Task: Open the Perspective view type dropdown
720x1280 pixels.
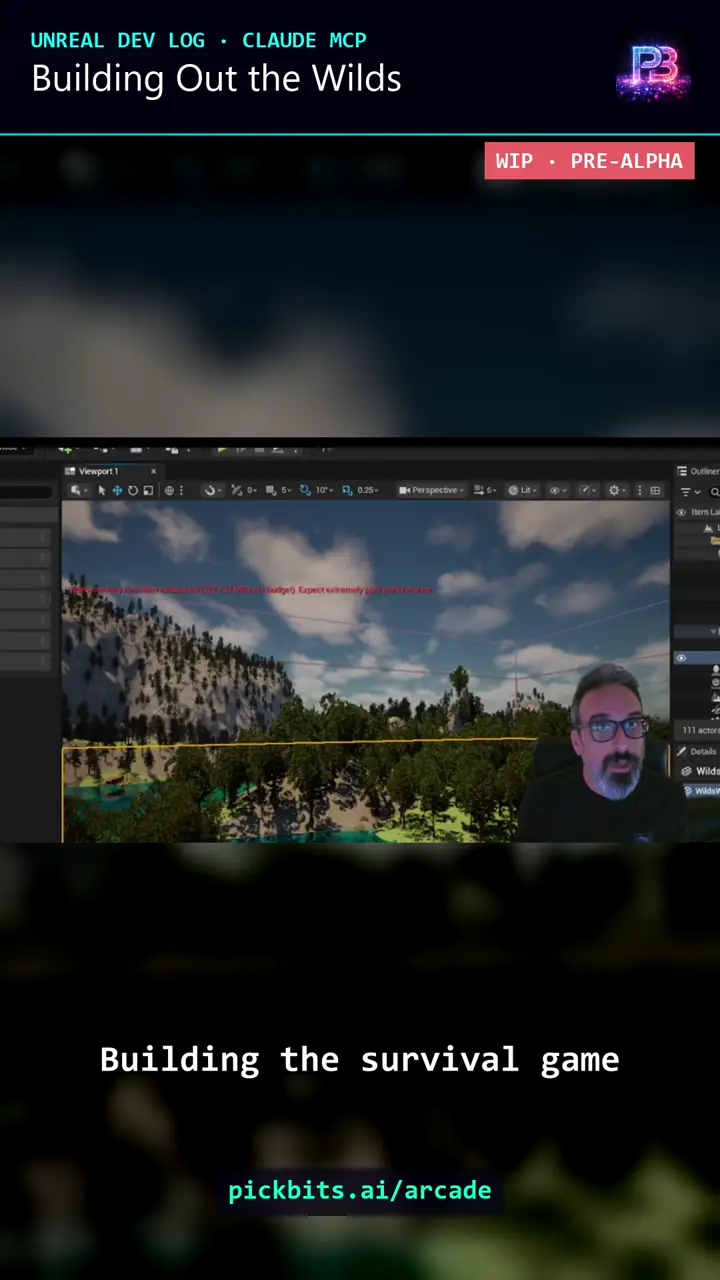Action: pos(432,490)
